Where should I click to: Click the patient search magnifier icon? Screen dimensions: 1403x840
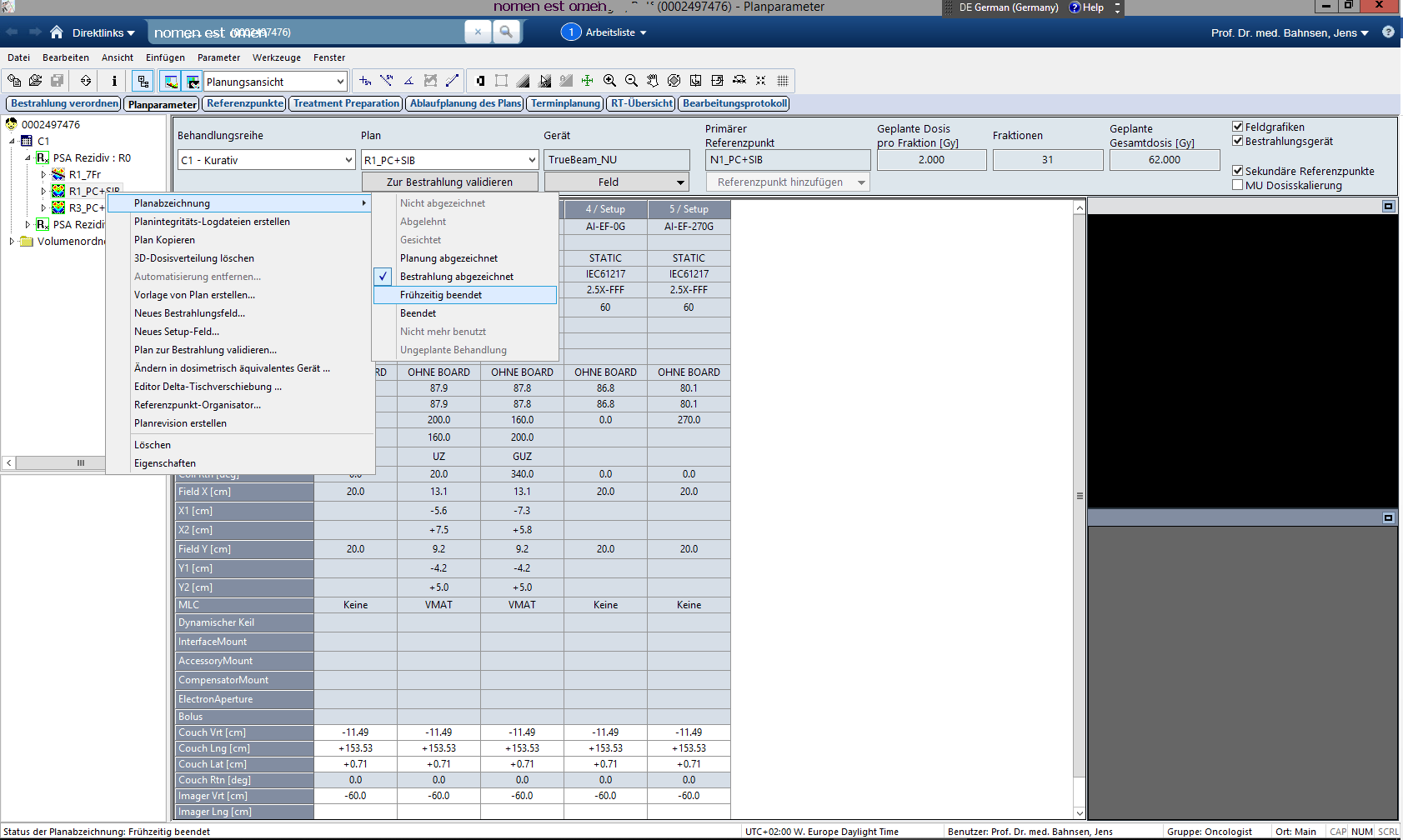505,32
